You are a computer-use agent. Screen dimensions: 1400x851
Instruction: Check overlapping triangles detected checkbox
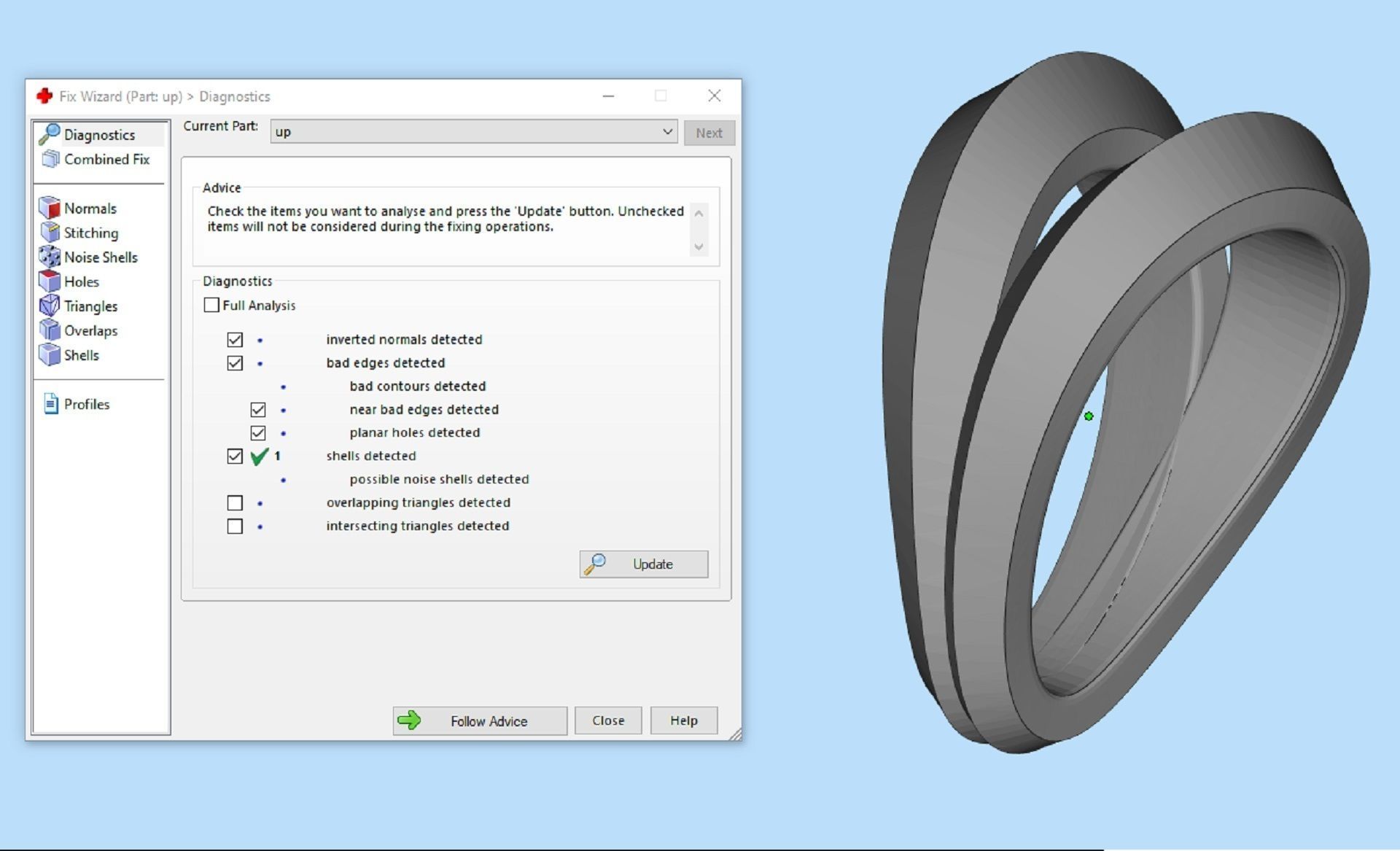[x=235, y=503]
